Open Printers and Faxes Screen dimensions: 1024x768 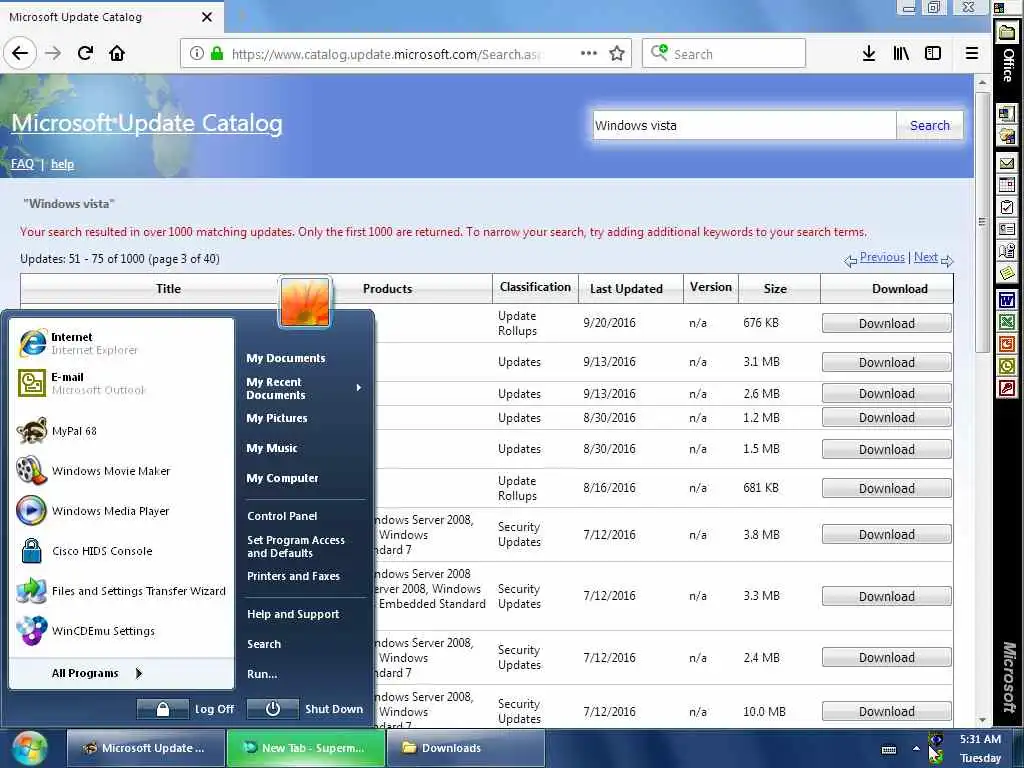click(293, 576)
